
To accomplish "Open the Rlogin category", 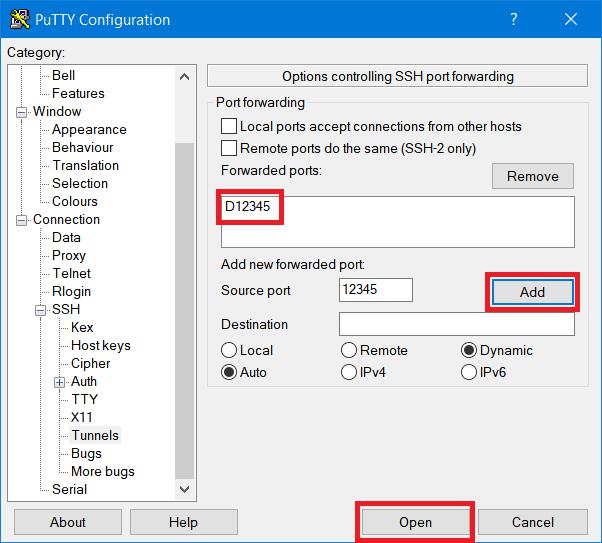I will (71, 291).
